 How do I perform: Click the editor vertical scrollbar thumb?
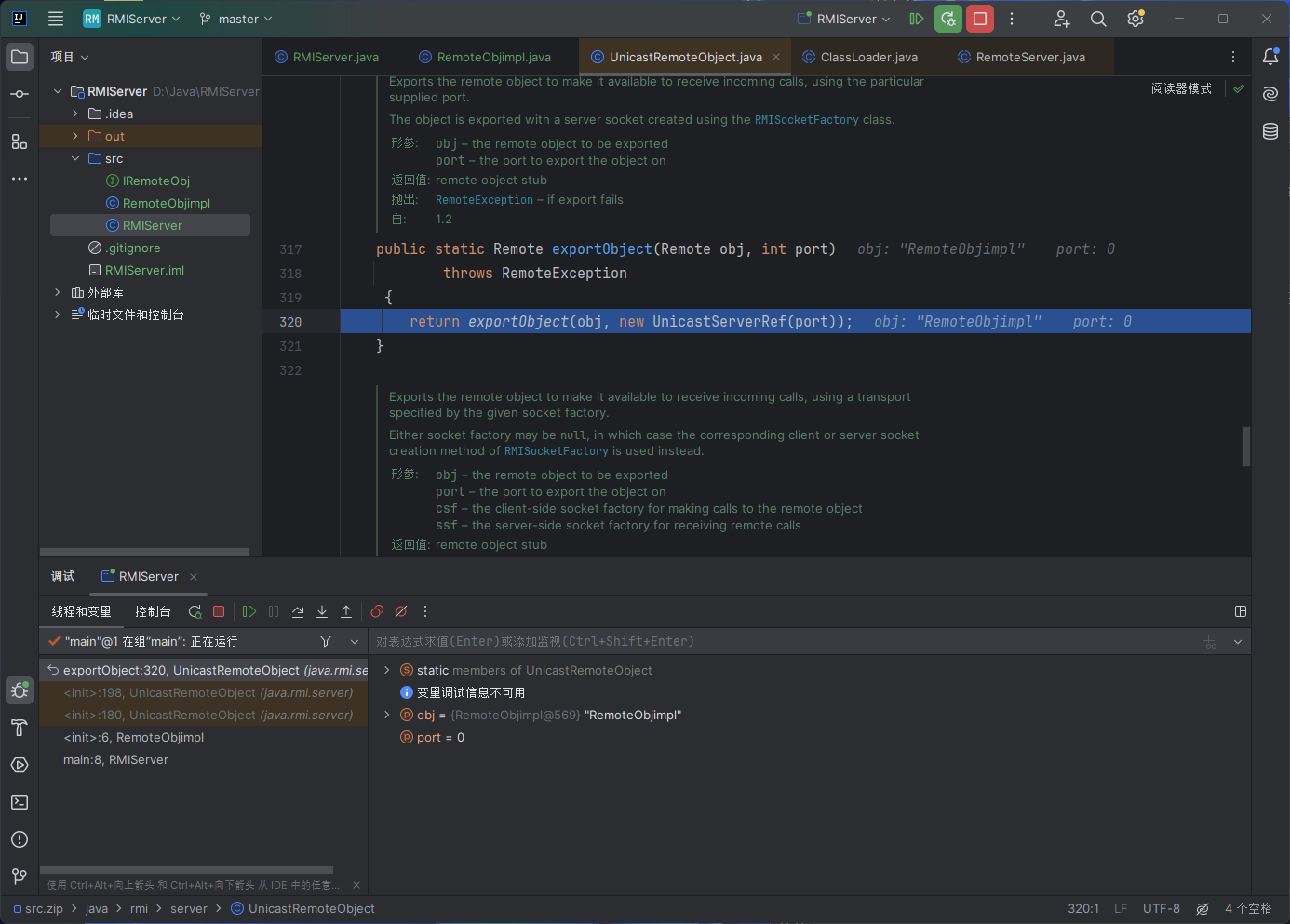[x=1245, y=446]
